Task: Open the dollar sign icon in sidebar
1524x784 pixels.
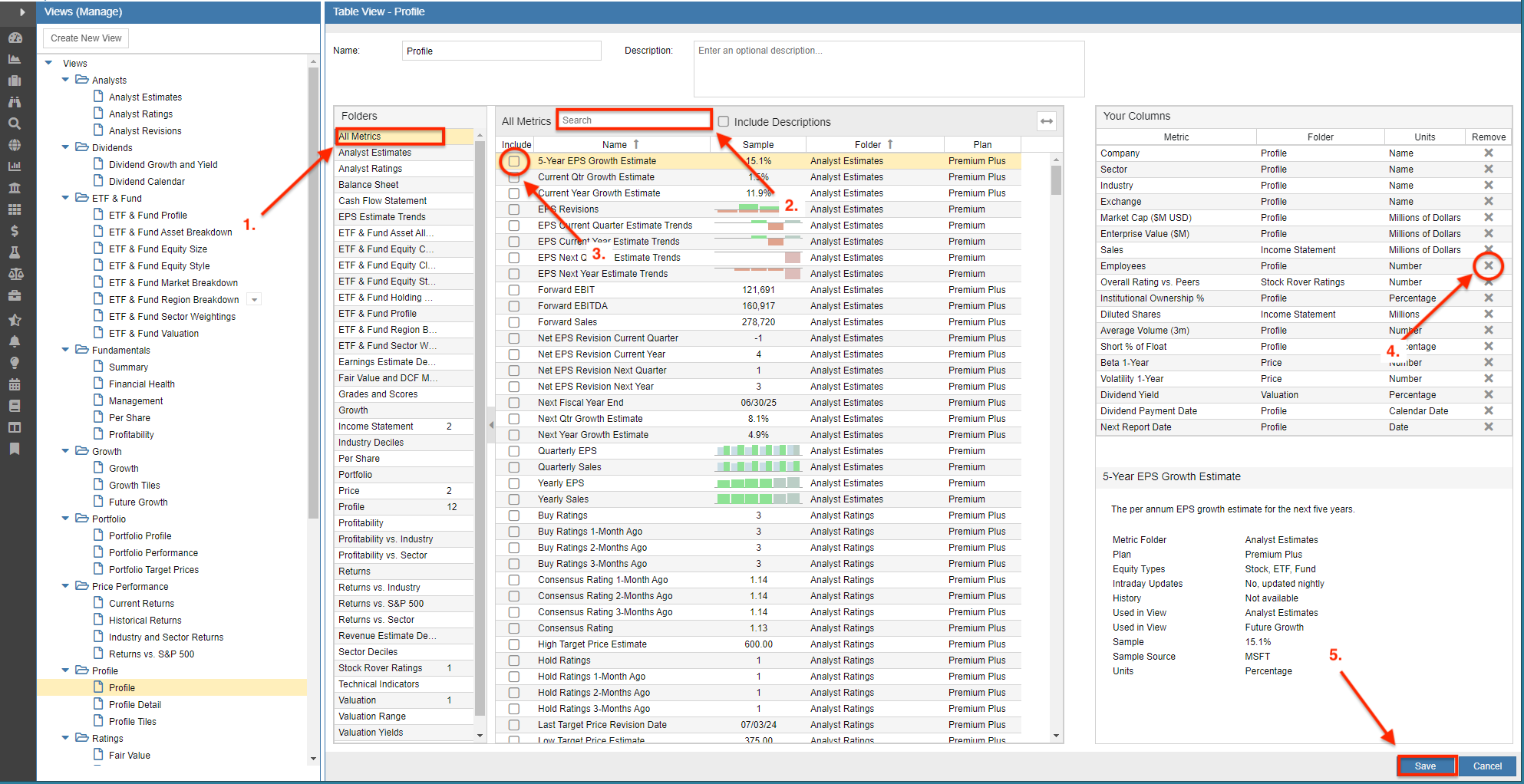Action: click(x=15, y=231)
